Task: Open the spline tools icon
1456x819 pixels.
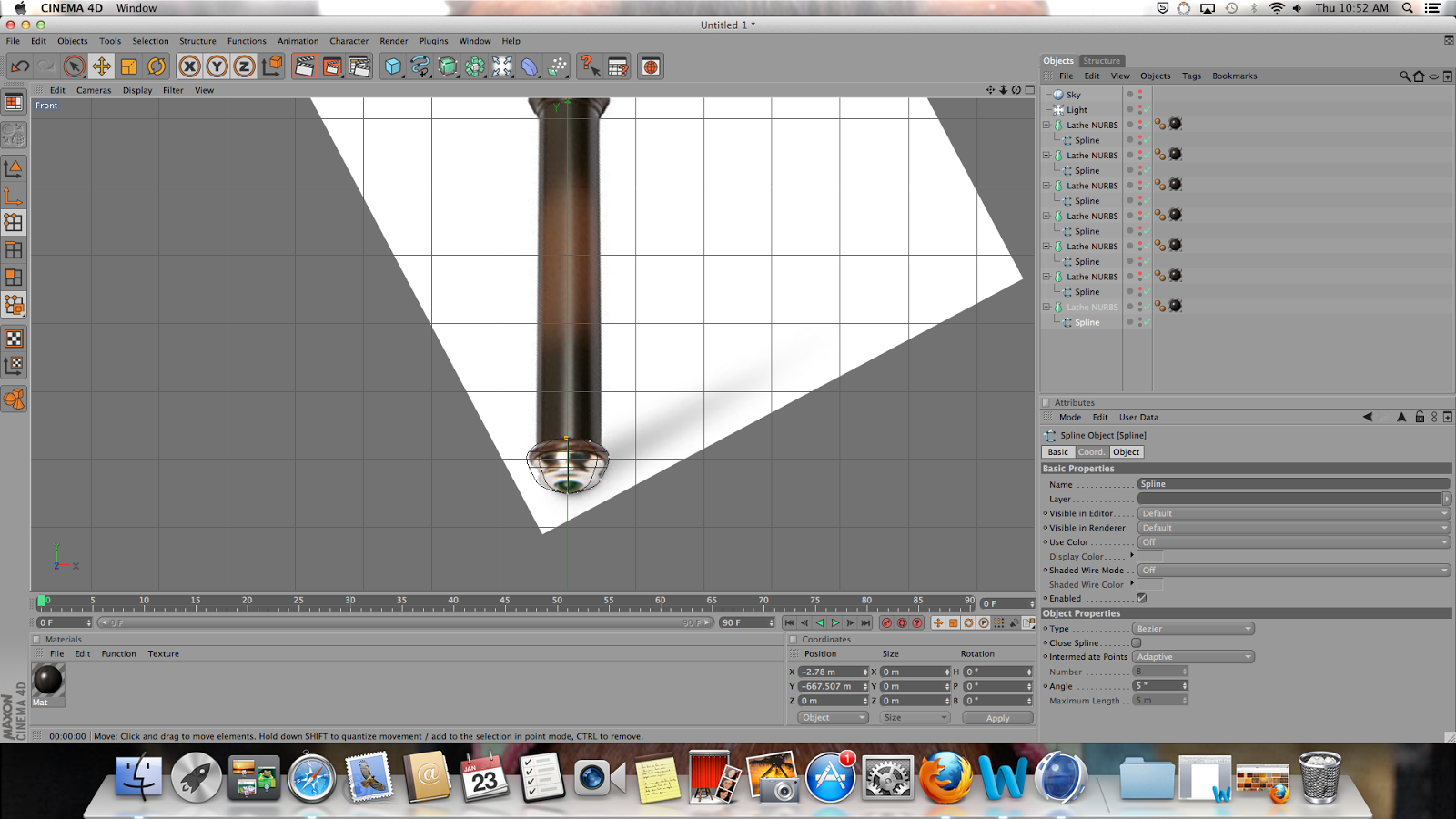Action: 420,66
